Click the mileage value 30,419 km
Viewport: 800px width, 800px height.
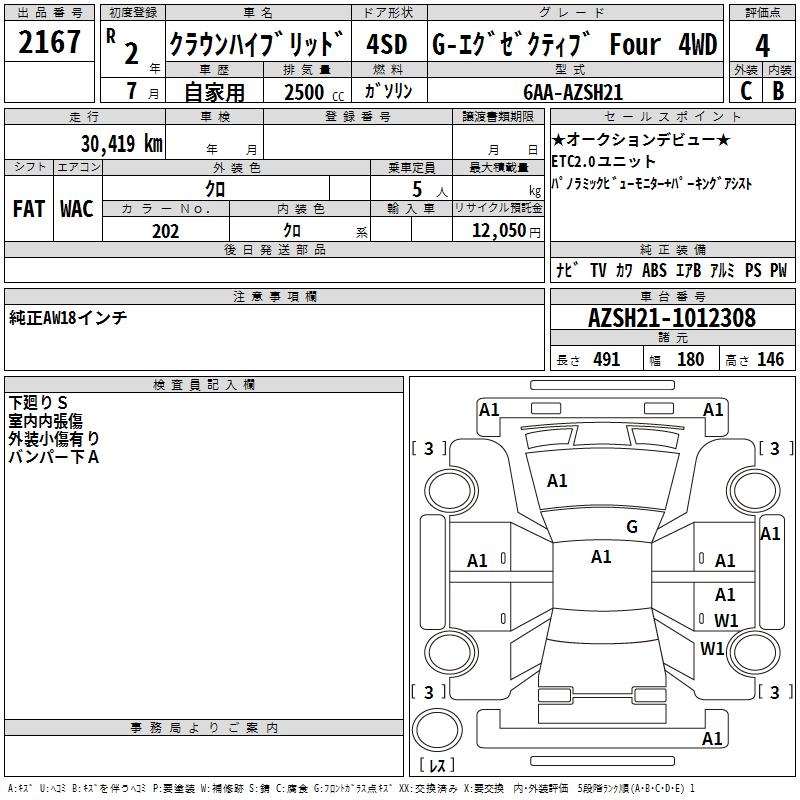(x=121, y=144)
